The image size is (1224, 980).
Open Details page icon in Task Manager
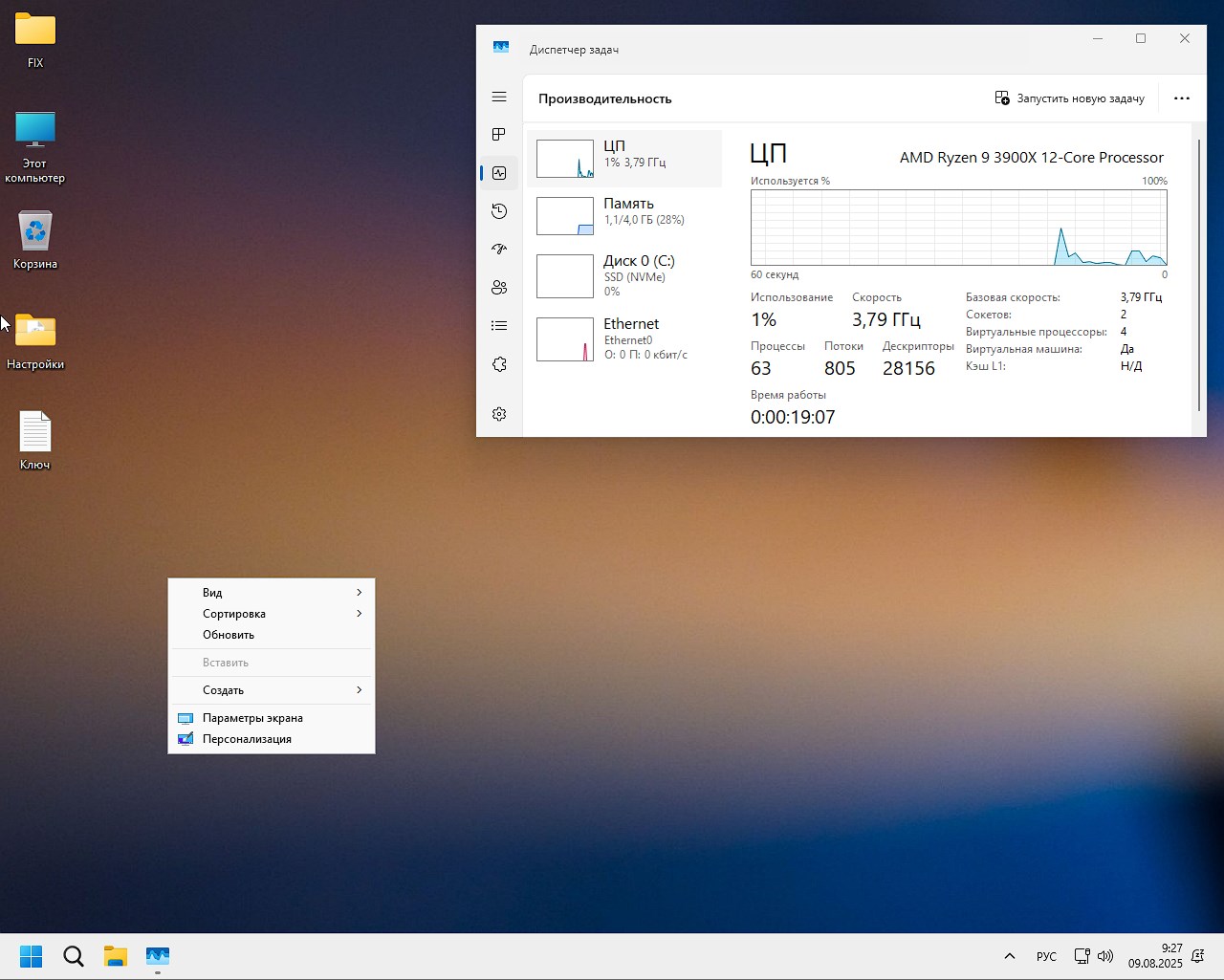pos(499,326)
